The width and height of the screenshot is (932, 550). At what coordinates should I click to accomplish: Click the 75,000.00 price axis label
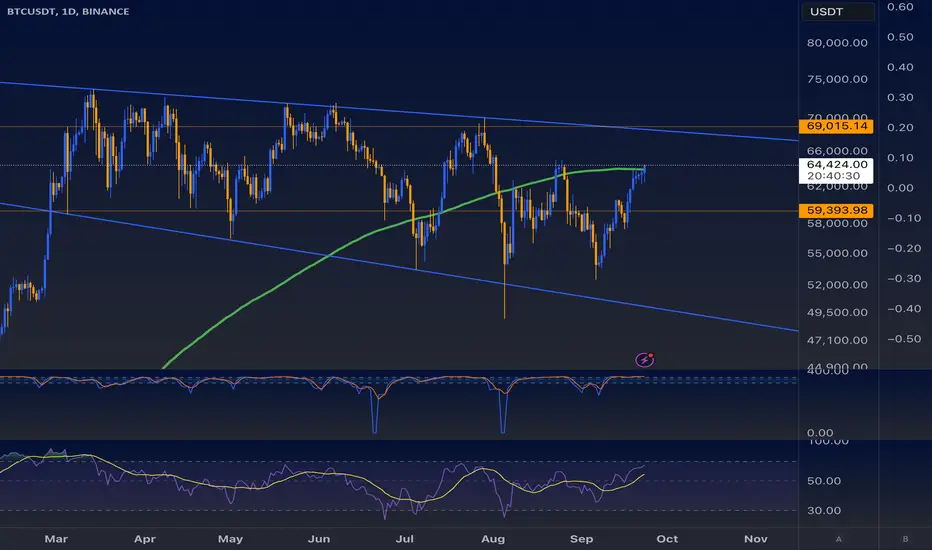coord(837,79)
